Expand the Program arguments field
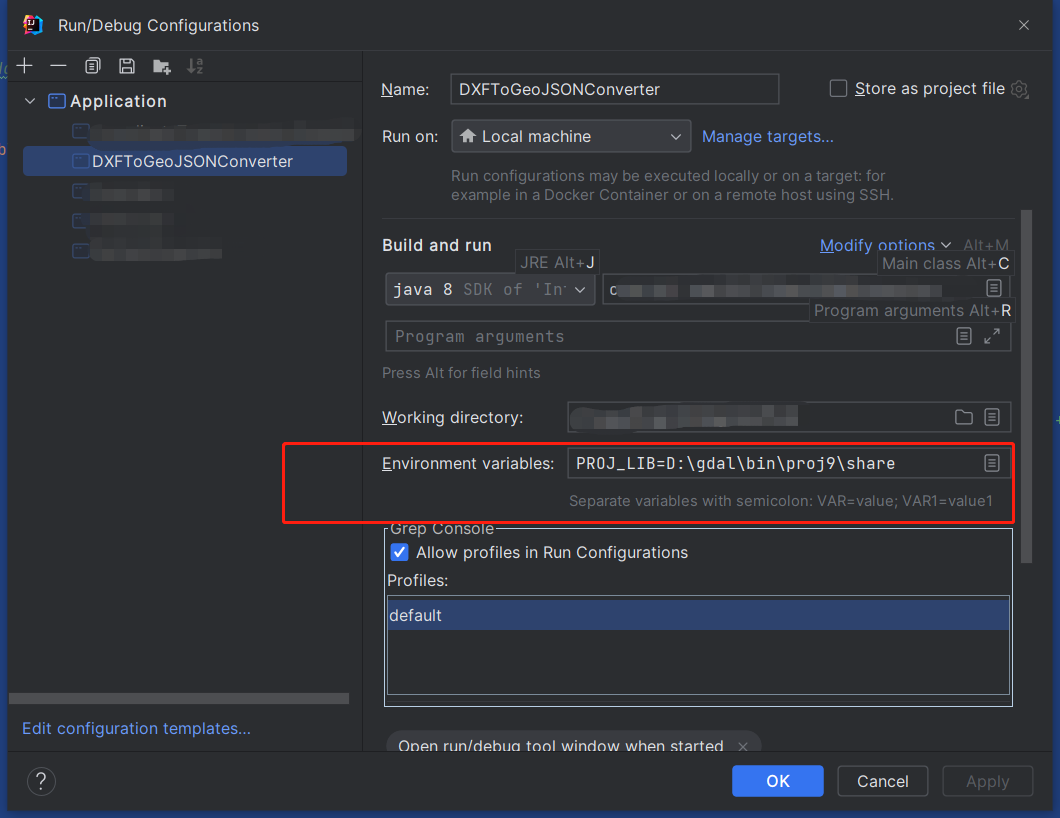The width and height of the screenshot is (1060, 818). pos(992,336)
